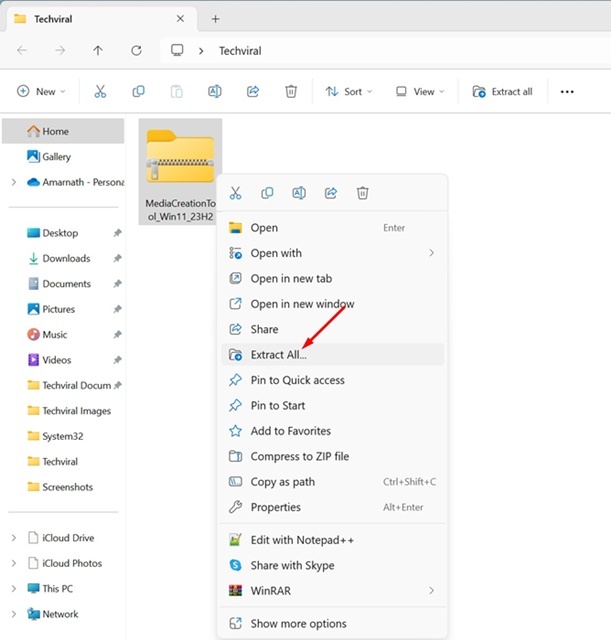Click the pin icon beside Downloads
This screenshot has width=611, height=640.
[118, 258]
